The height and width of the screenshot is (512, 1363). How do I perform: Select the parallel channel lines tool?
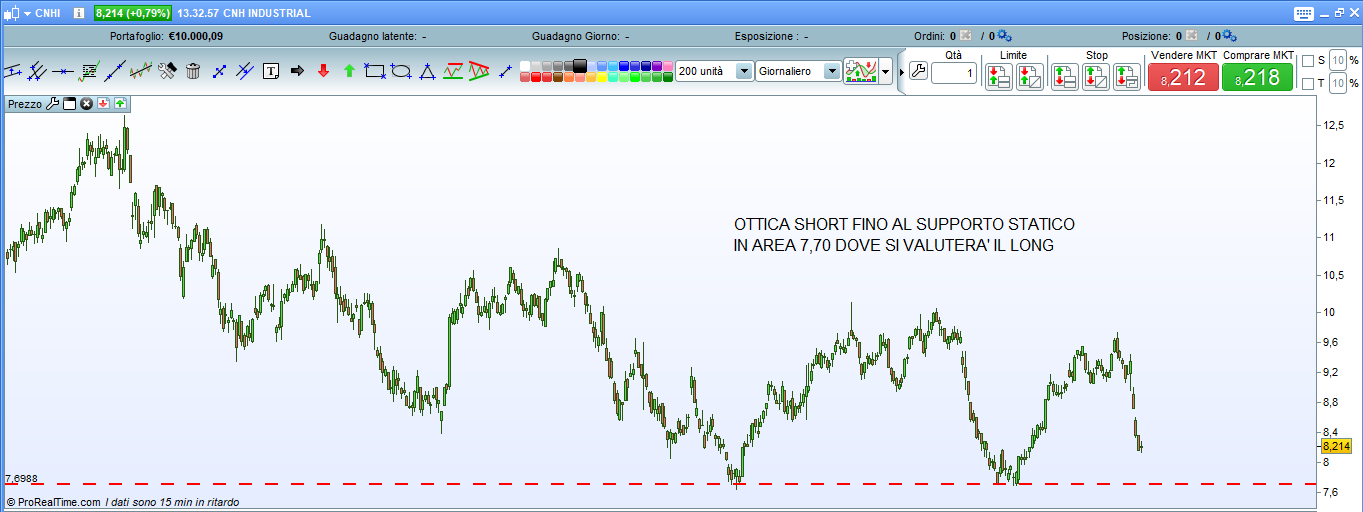(37, 71)
